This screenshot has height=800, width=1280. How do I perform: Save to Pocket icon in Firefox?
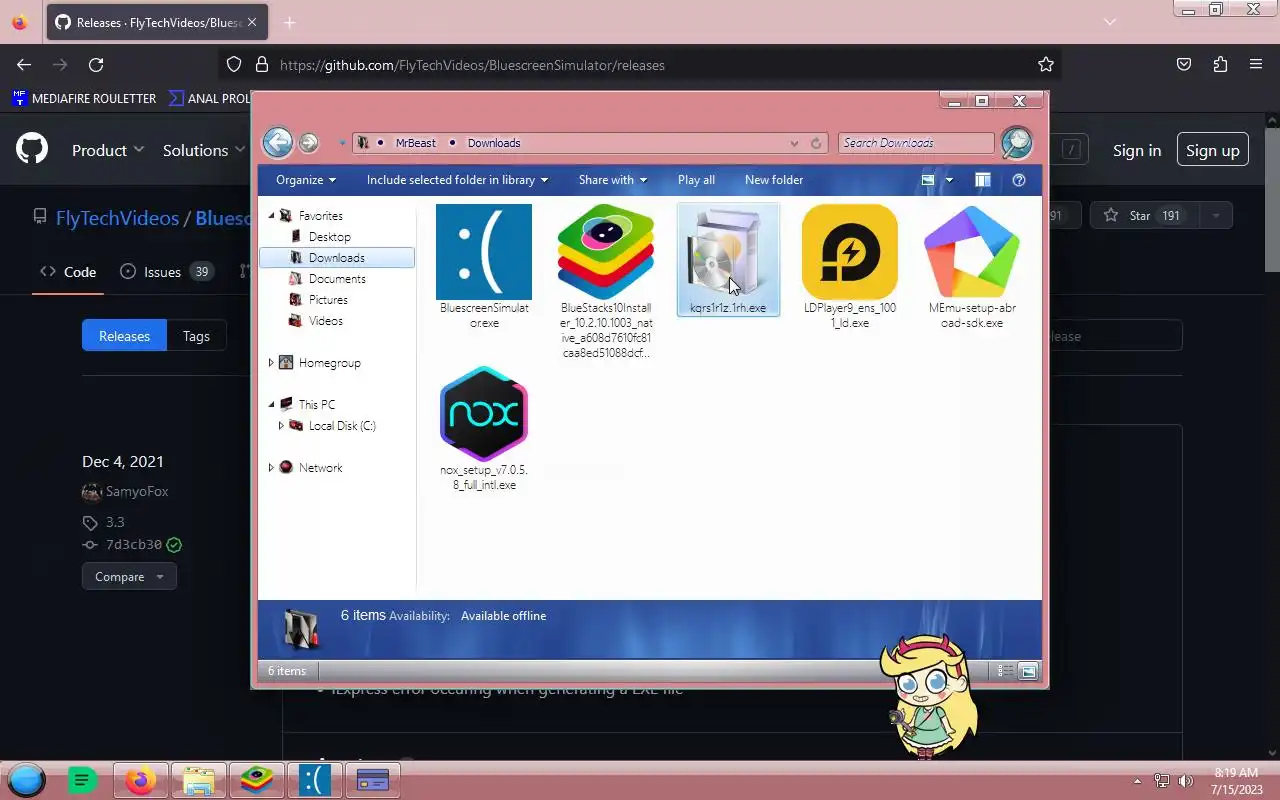click(x=1184, y=65)
